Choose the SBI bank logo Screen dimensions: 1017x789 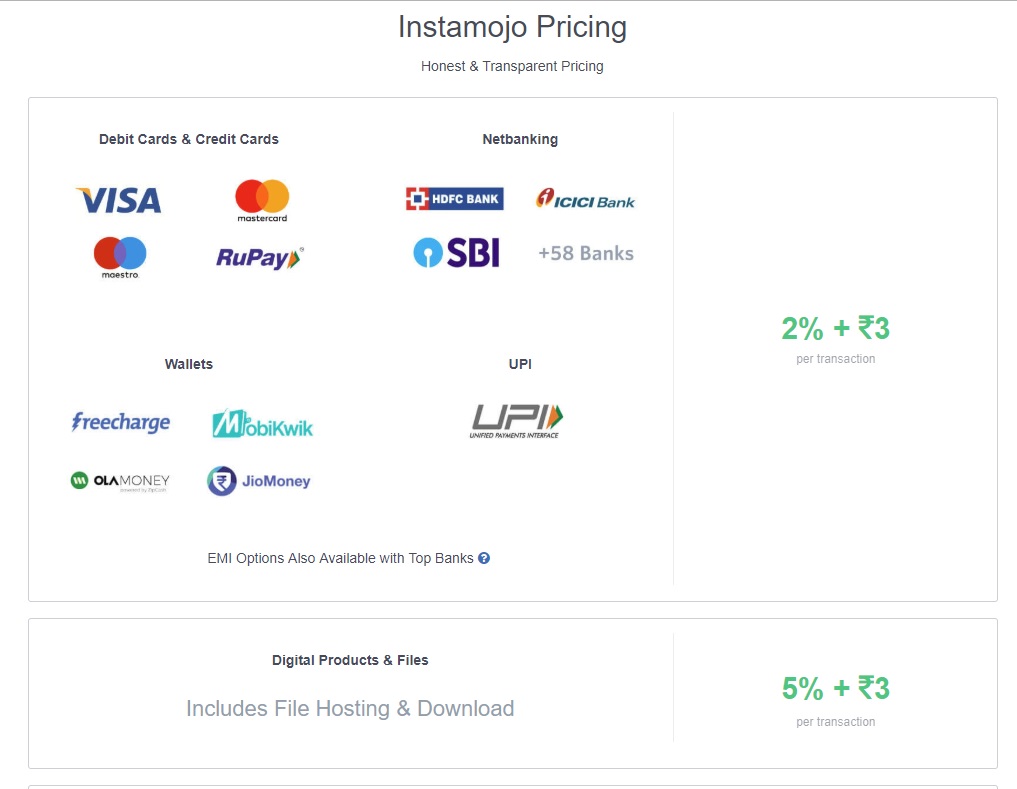457,252
